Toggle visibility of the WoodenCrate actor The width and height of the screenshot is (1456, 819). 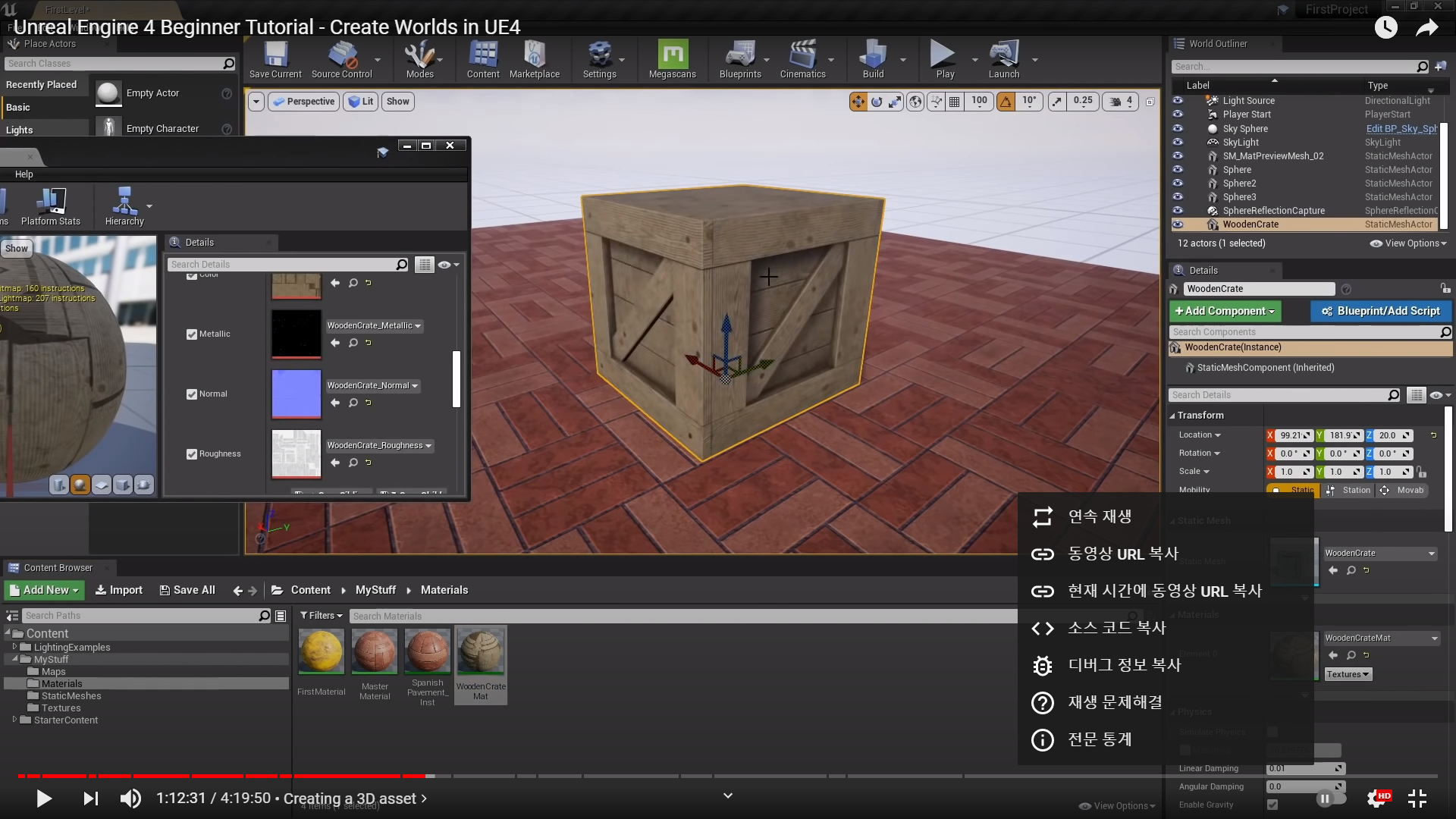(1178, 224)
